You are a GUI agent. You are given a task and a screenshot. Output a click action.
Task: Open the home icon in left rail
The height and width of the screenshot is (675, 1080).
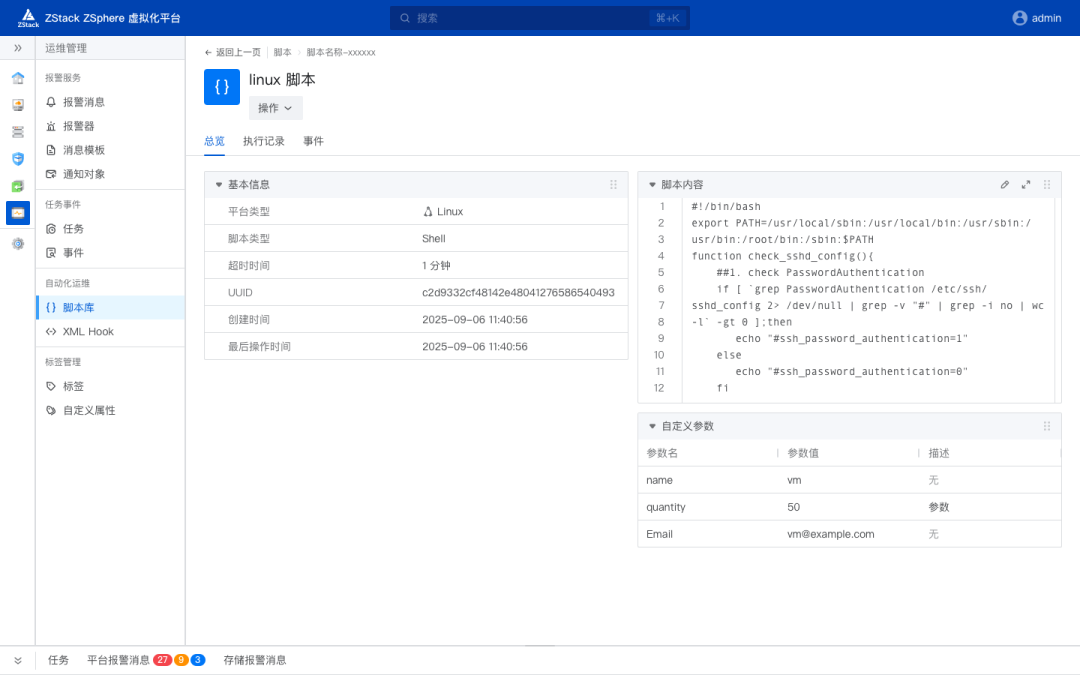(x=18, y=78)
